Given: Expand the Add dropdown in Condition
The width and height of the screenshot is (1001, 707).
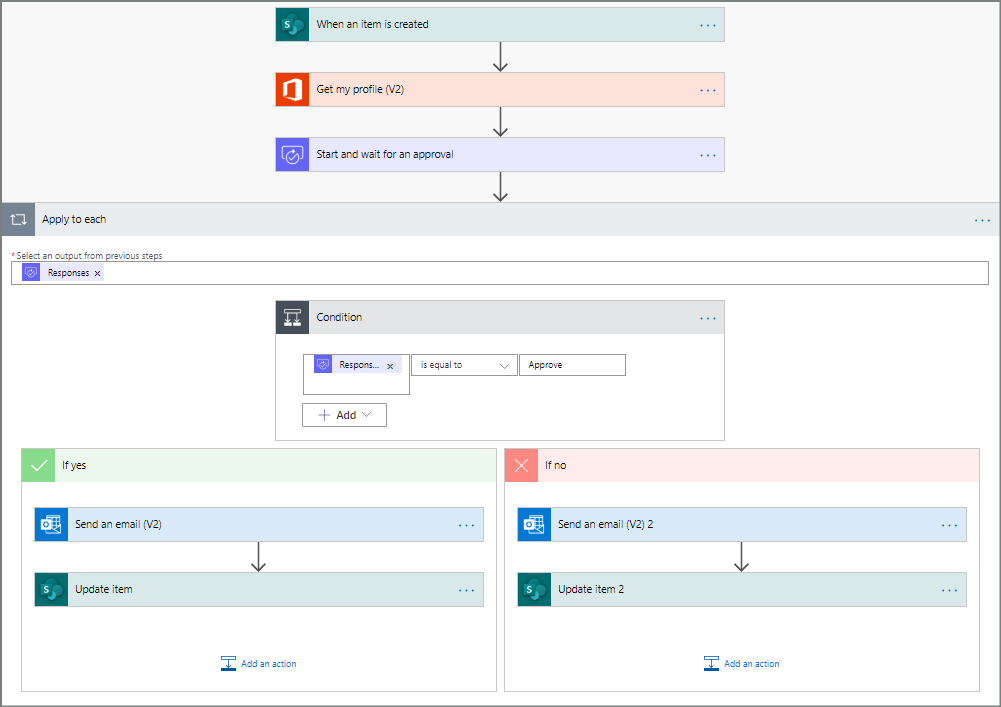Looking at the screenshot, I should coord(344,415).
